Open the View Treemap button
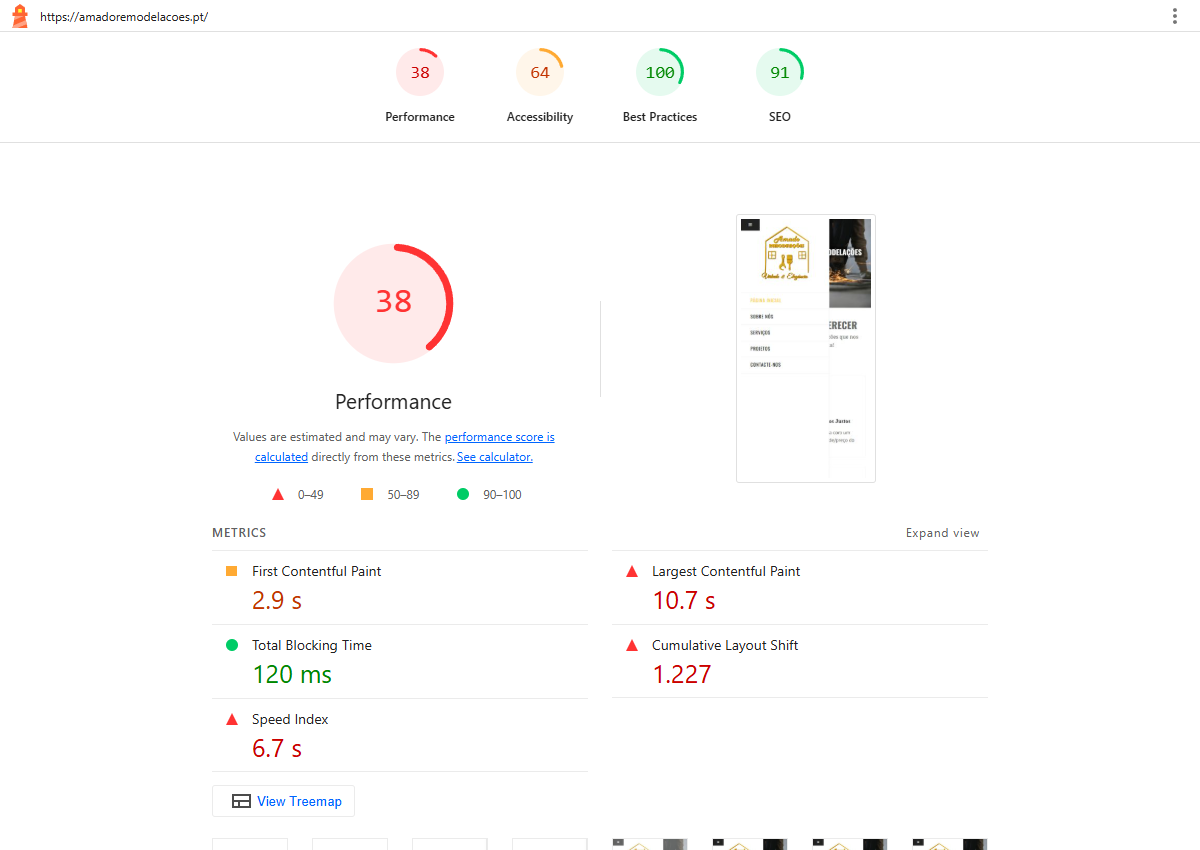 point(284,801)
